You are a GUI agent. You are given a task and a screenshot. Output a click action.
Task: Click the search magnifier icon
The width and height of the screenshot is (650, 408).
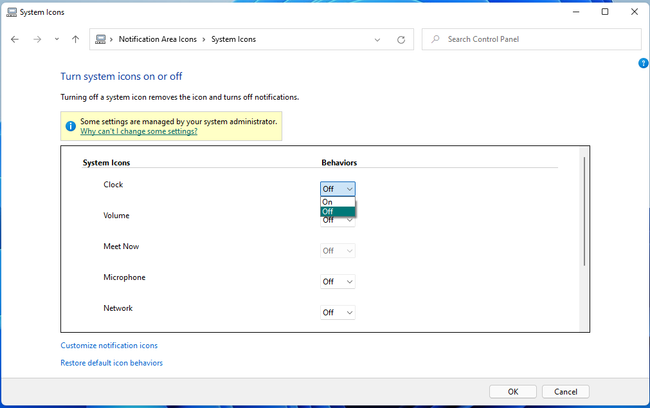tap(435, 39)
